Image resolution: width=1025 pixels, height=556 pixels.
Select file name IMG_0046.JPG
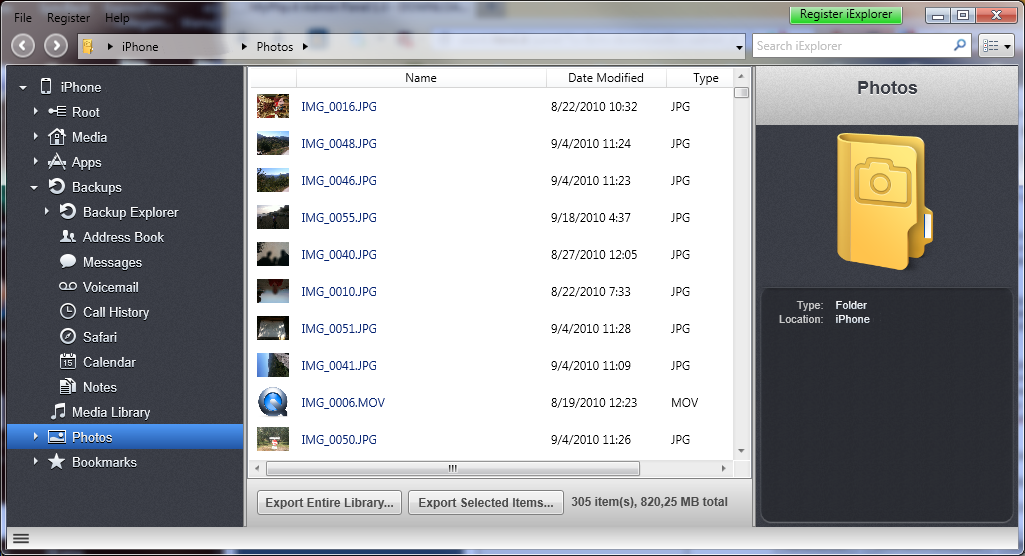coord(339,180)
